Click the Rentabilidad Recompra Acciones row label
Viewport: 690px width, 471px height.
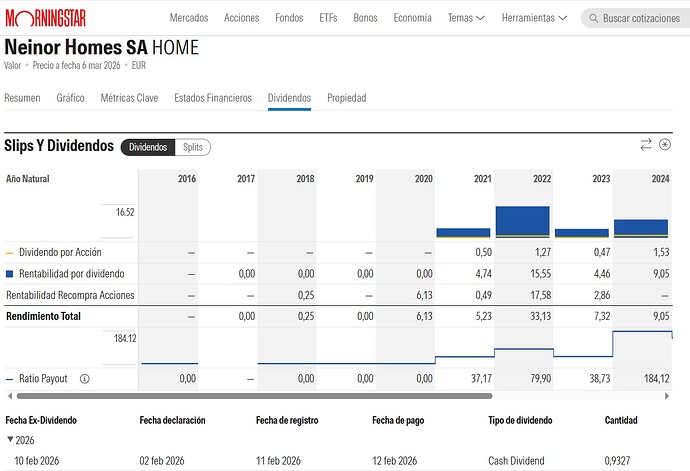point(70,295)
